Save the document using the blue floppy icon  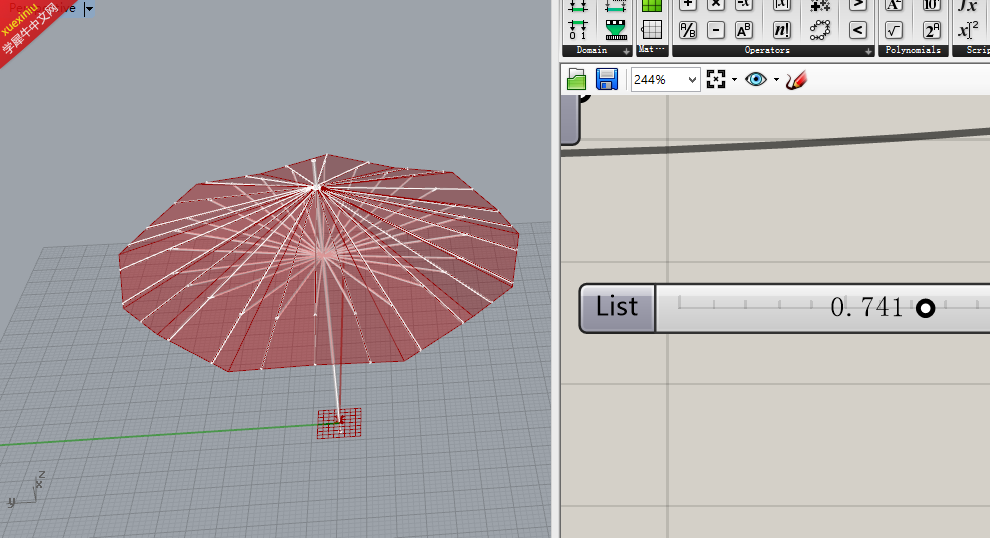tap(607, 80)
